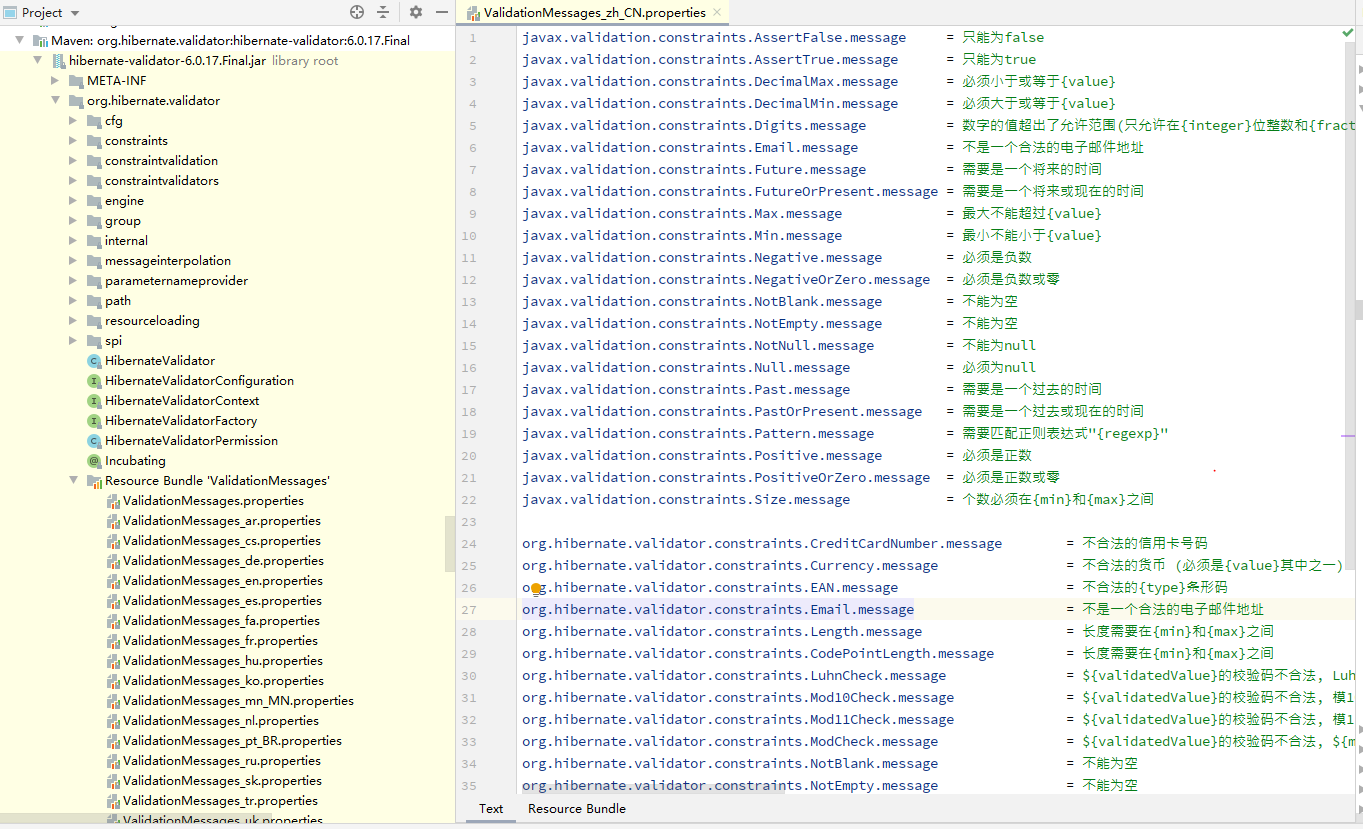Click the locate/scroll-from-source target icon
Image resolution: width=1363 pixels, height=829 pixels.
click(x=357, y=12)
